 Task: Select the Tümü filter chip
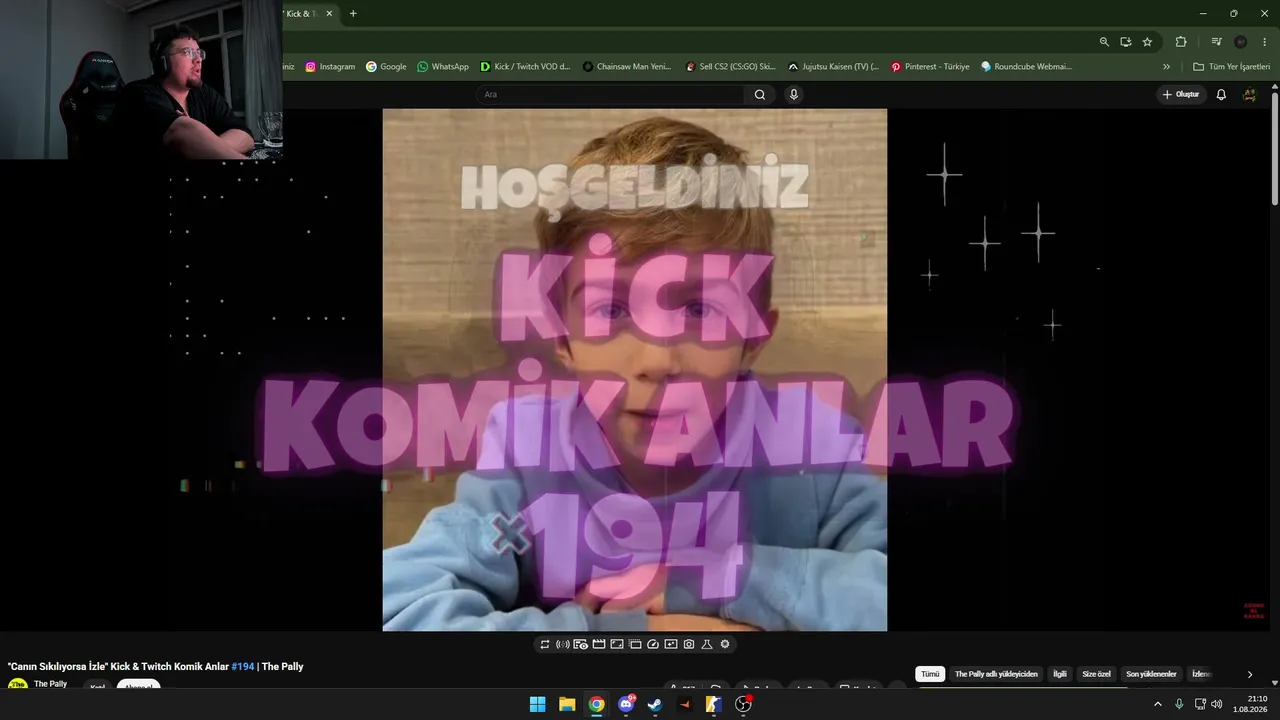[930, 674]
